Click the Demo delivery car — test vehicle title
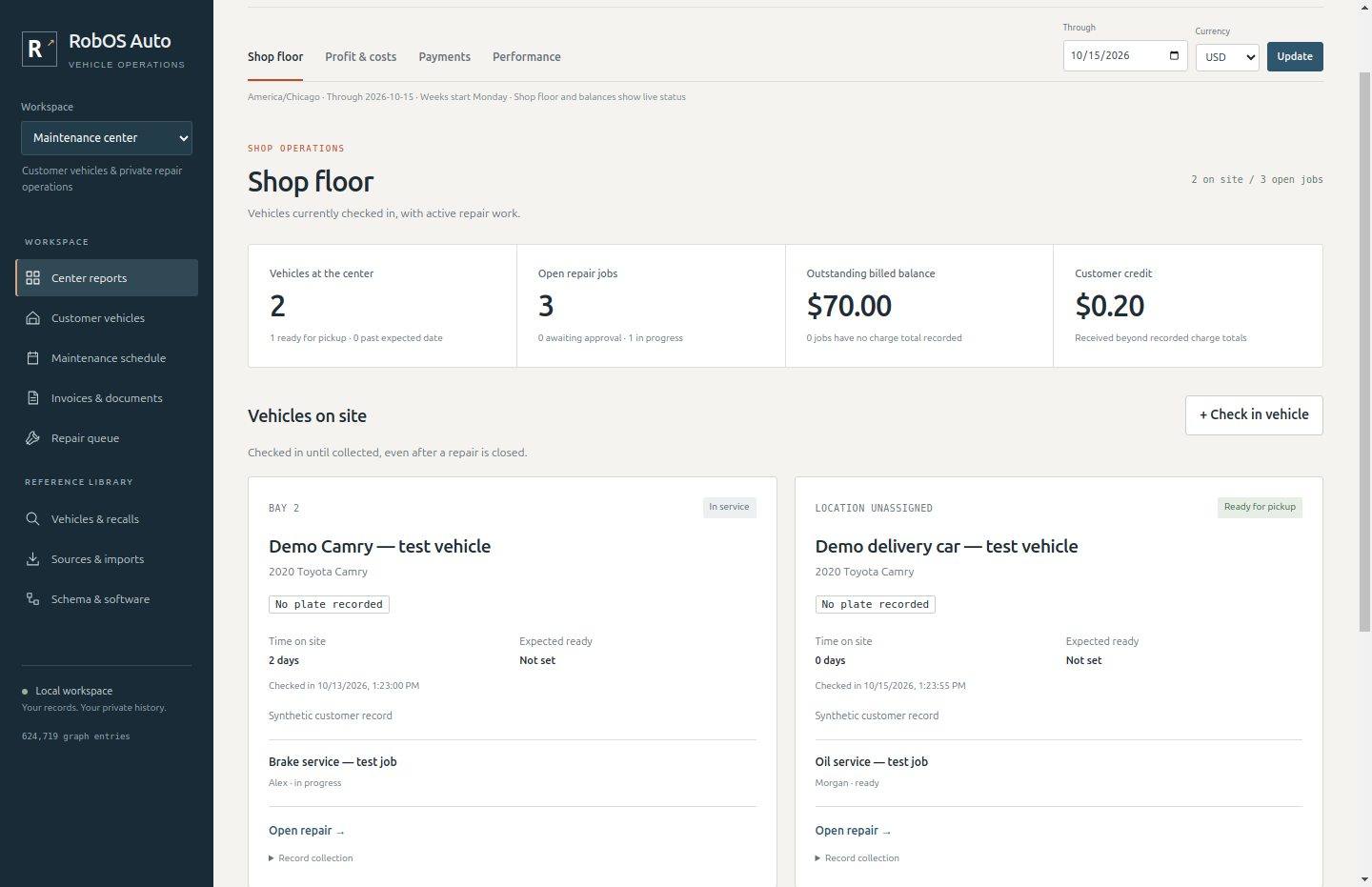Image resolution: width=1372 pixels, height=887 pixels. coord(947,546)
